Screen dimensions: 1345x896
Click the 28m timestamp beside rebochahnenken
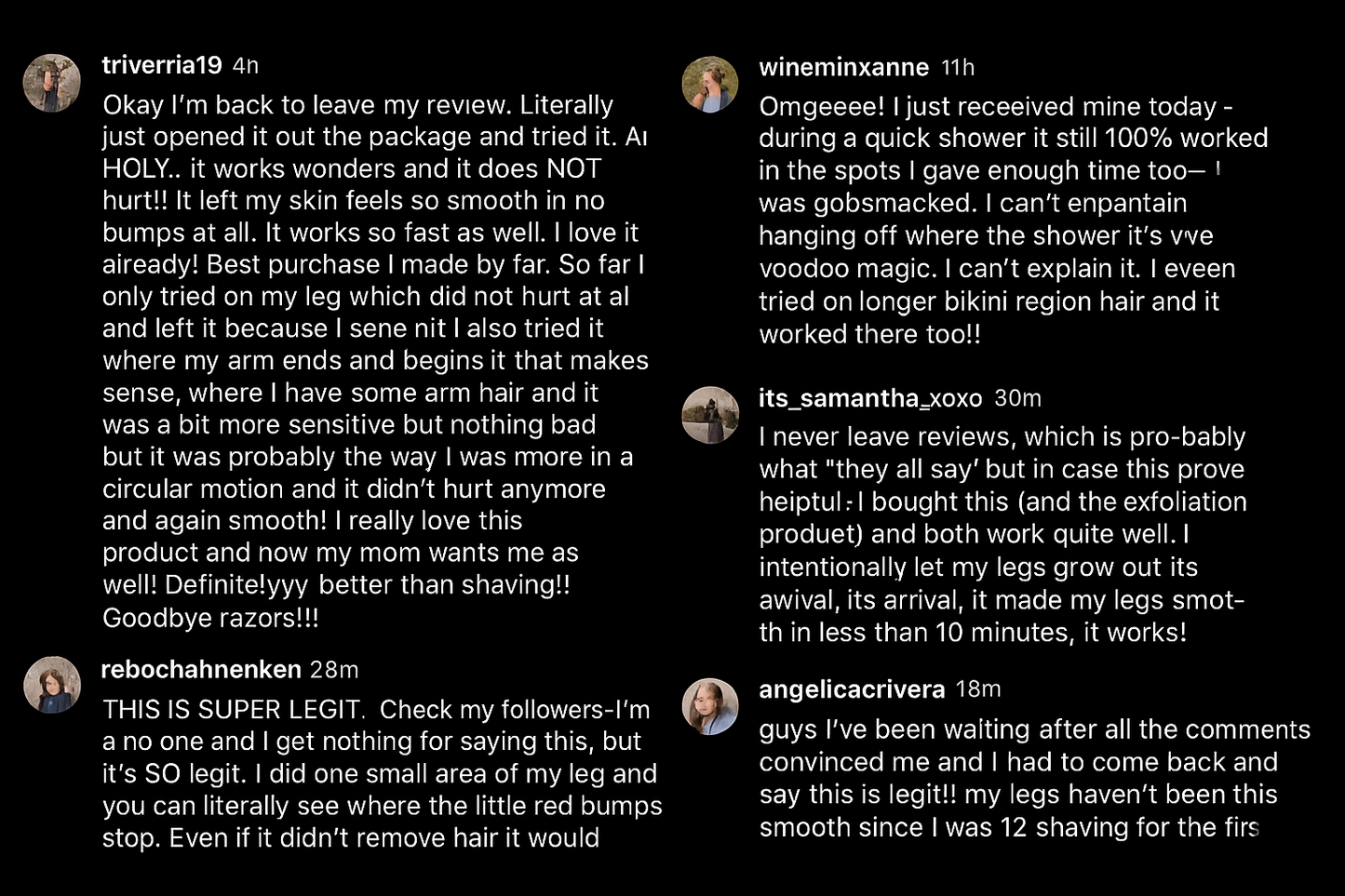pos(334,670)
